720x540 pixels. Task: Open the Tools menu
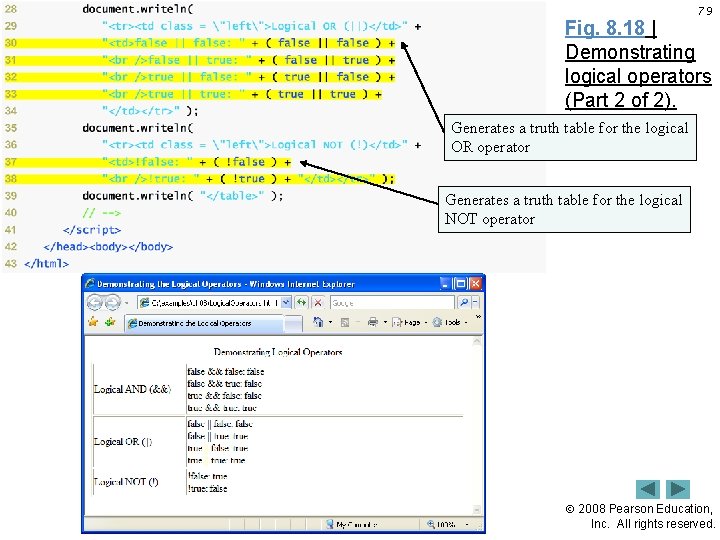pyautogui.click(x=450, y=323)
